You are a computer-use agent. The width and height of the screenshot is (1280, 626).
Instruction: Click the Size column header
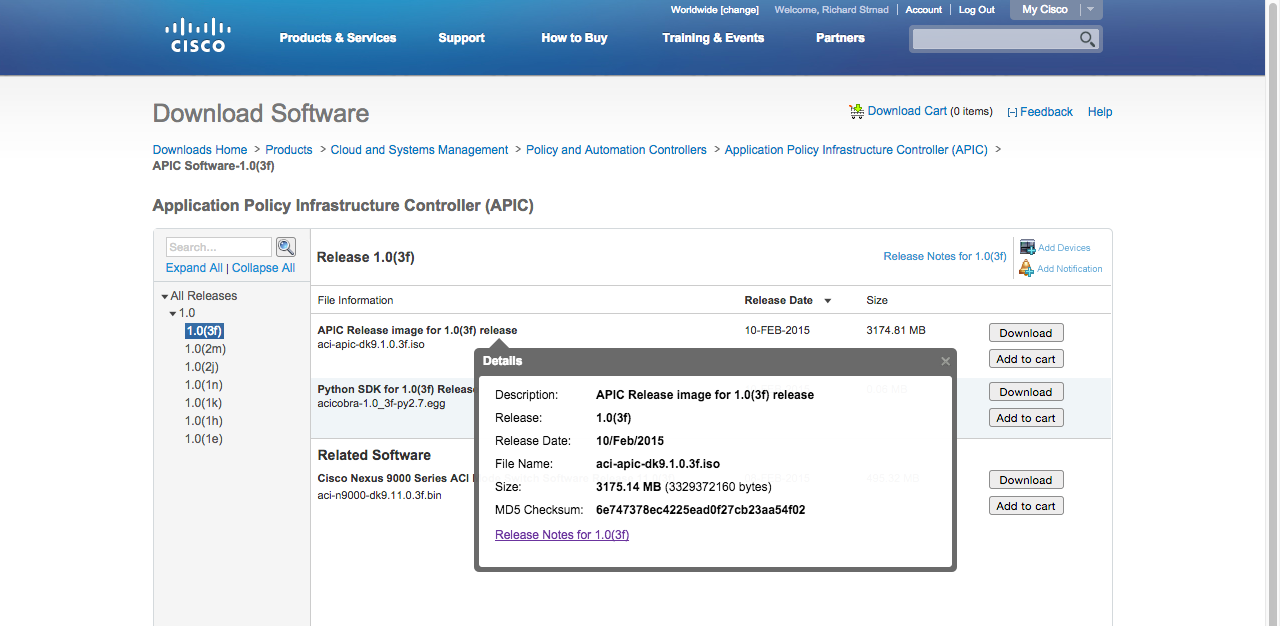877,300
